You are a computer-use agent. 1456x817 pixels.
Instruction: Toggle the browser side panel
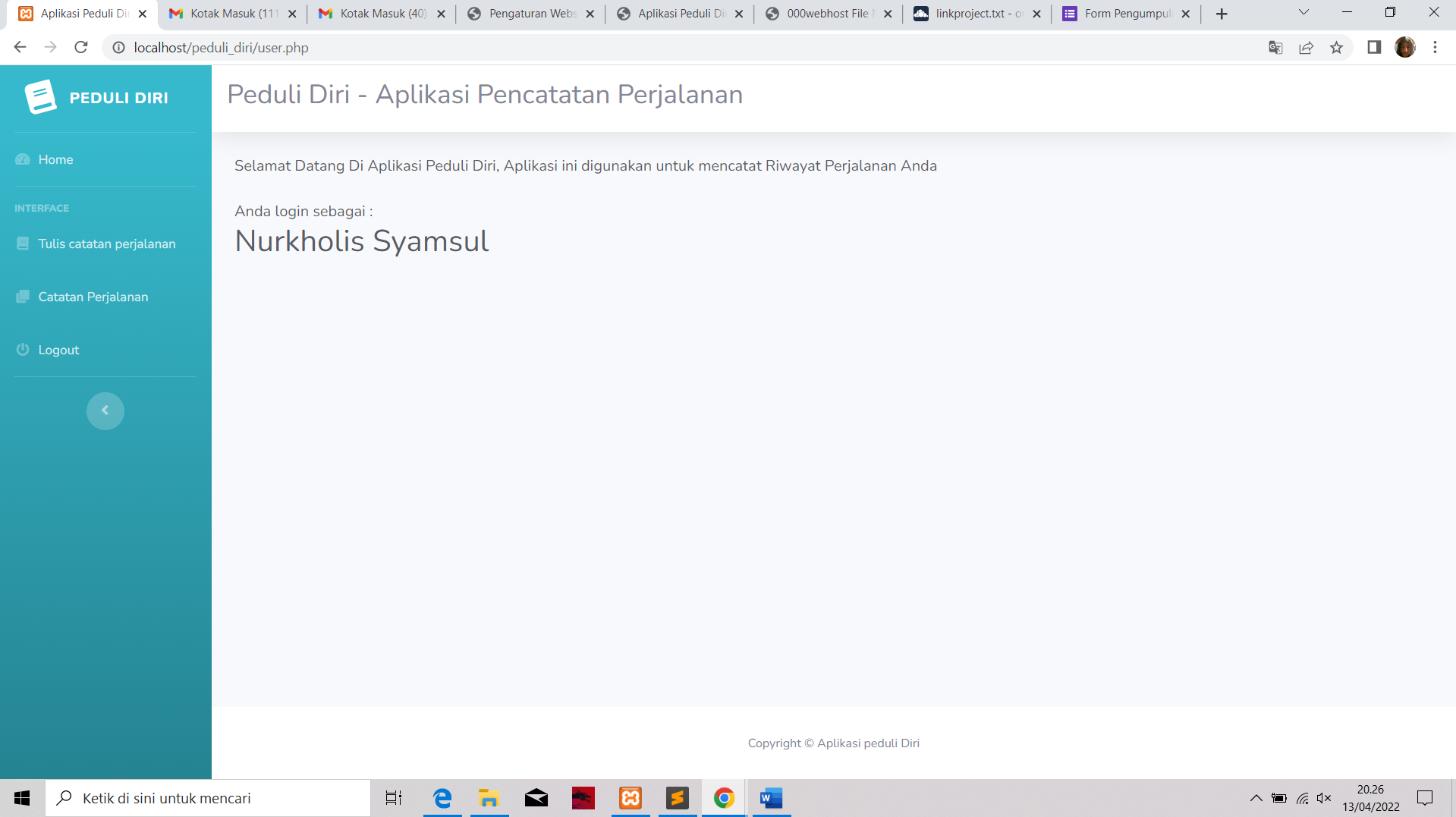(1374, 47)
